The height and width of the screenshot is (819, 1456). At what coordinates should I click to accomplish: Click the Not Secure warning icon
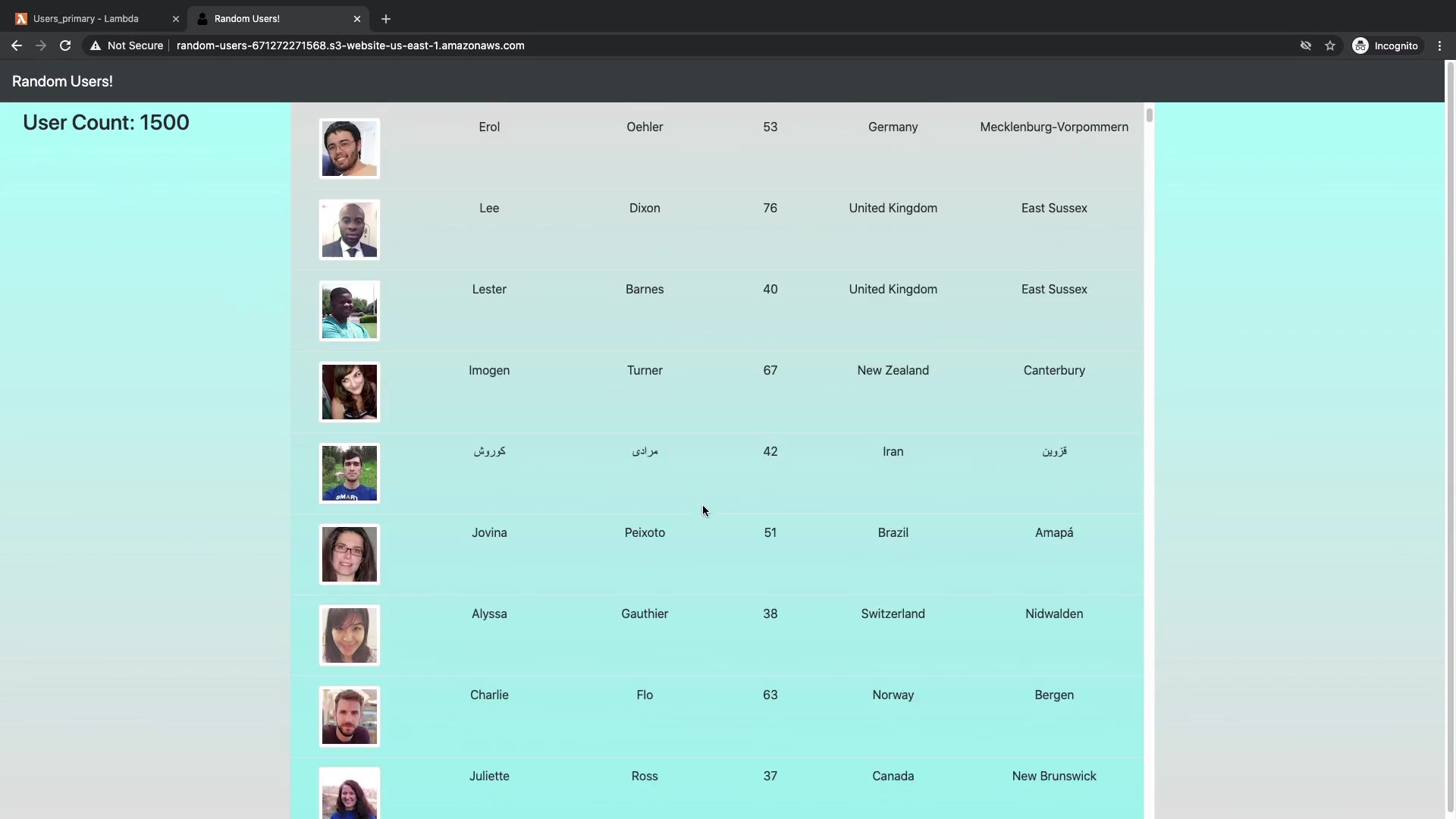click(96, 45)
